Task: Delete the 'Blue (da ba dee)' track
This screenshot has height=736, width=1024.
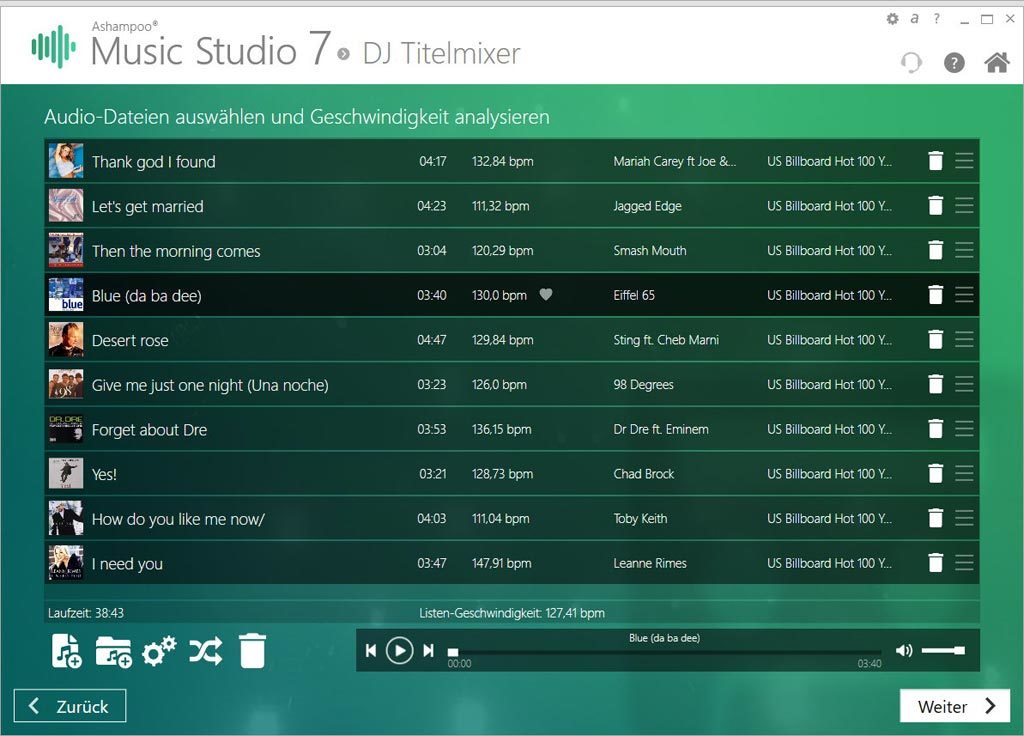Action: point(935,295)
